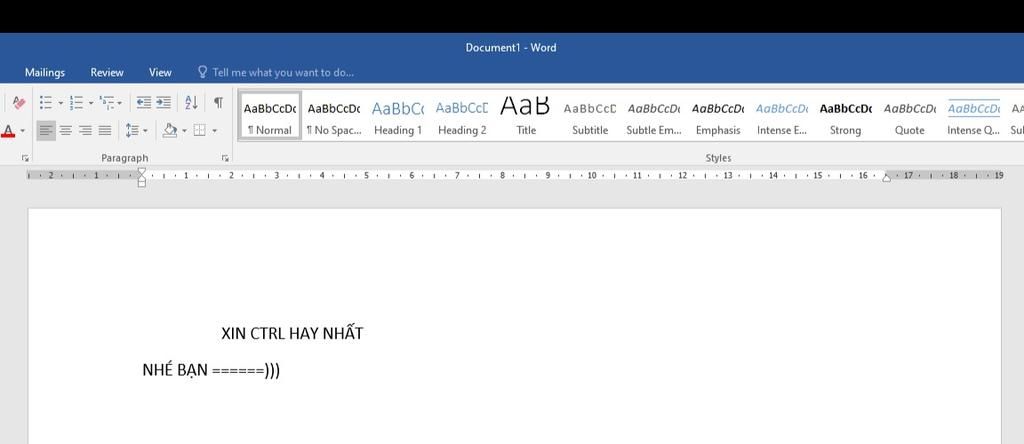Open the bullet library dropdown arrow
Image resolution: width=1024 pixels, height=444 pixels.
(x=61, y=103)
